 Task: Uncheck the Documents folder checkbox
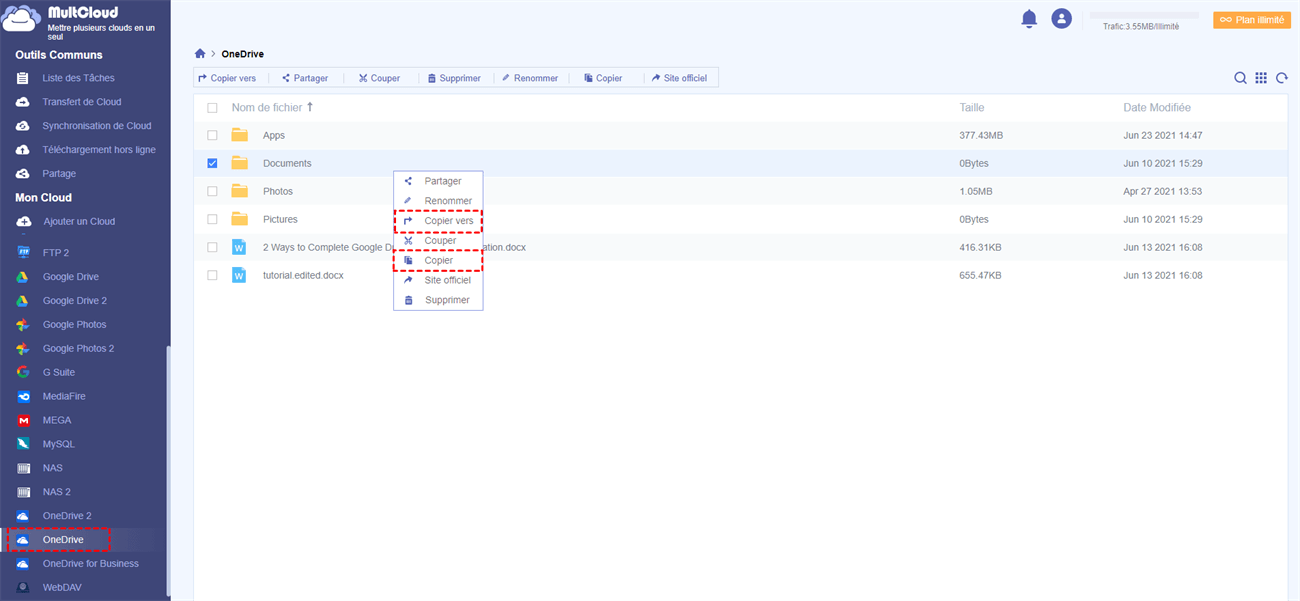point(212,163)
